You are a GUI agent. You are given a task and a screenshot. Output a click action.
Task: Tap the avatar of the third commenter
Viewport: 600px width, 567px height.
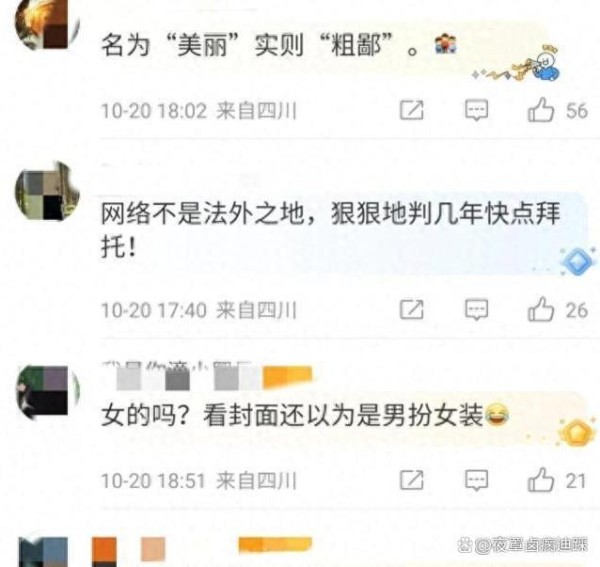[47, 392]
